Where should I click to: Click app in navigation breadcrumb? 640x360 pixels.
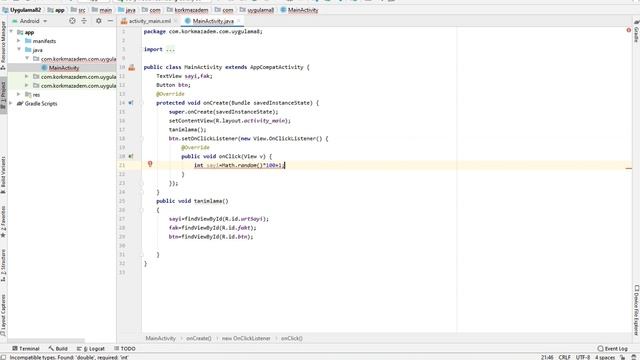(x=56, y=10)
